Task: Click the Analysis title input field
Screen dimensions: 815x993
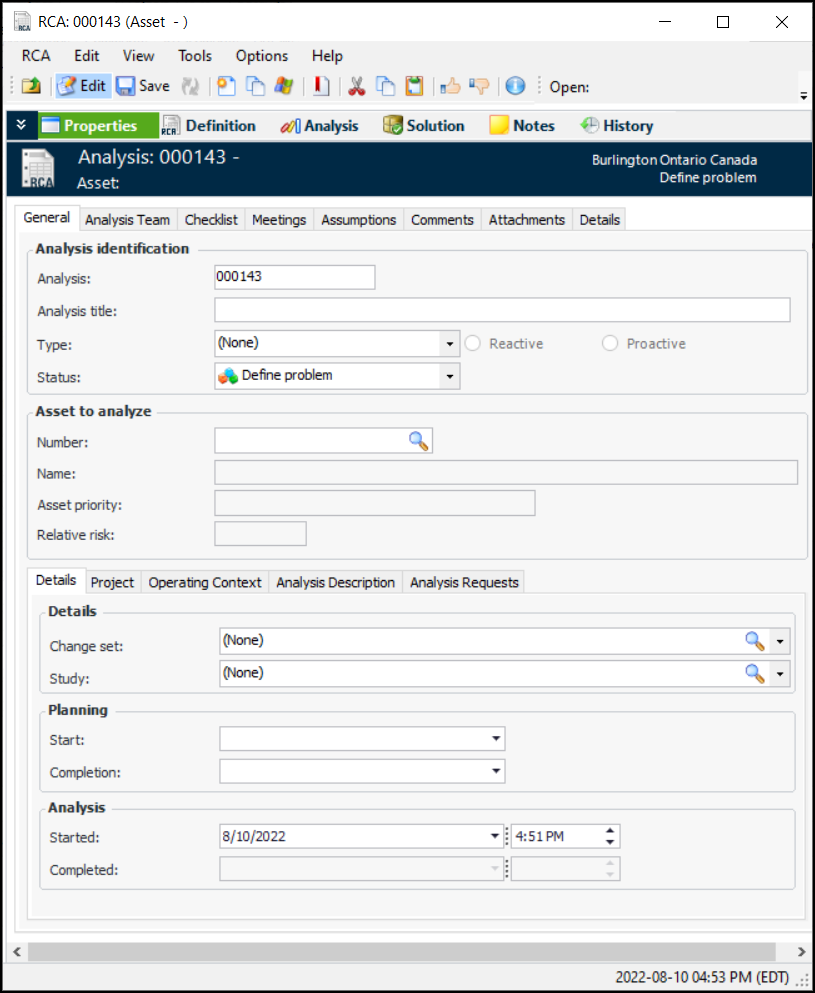Action: 502,310
